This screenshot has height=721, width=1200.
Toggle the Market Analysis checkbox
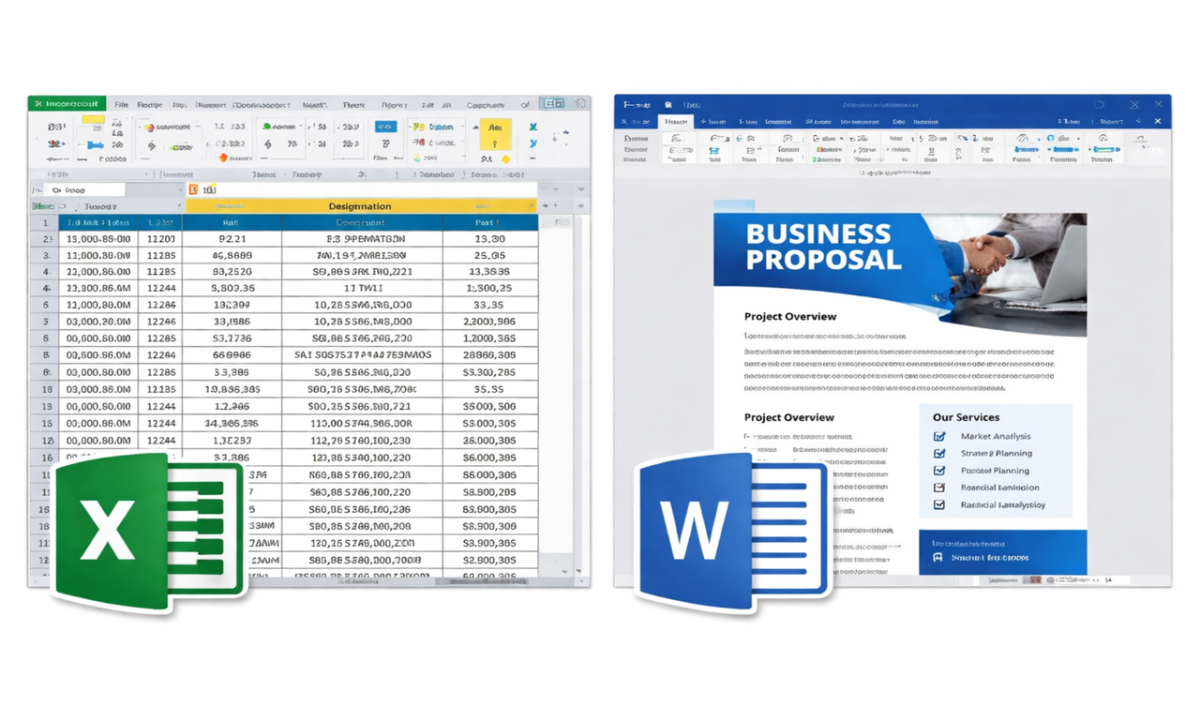[x=939, y=436]
